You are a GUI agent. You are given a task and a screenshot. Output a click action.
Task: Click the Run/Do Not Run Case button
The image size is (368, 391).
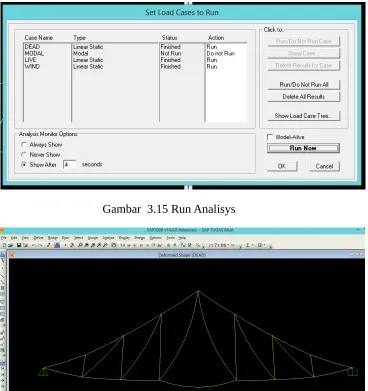pyautogui.click(x=304, y=41)
